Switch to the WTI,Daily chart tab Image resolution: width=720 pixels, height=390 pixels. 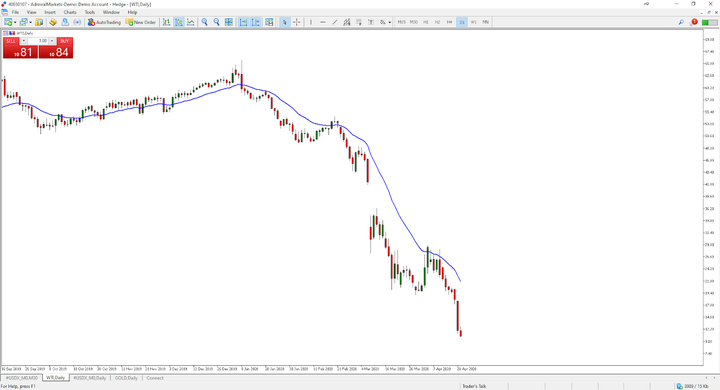point(55,378)
